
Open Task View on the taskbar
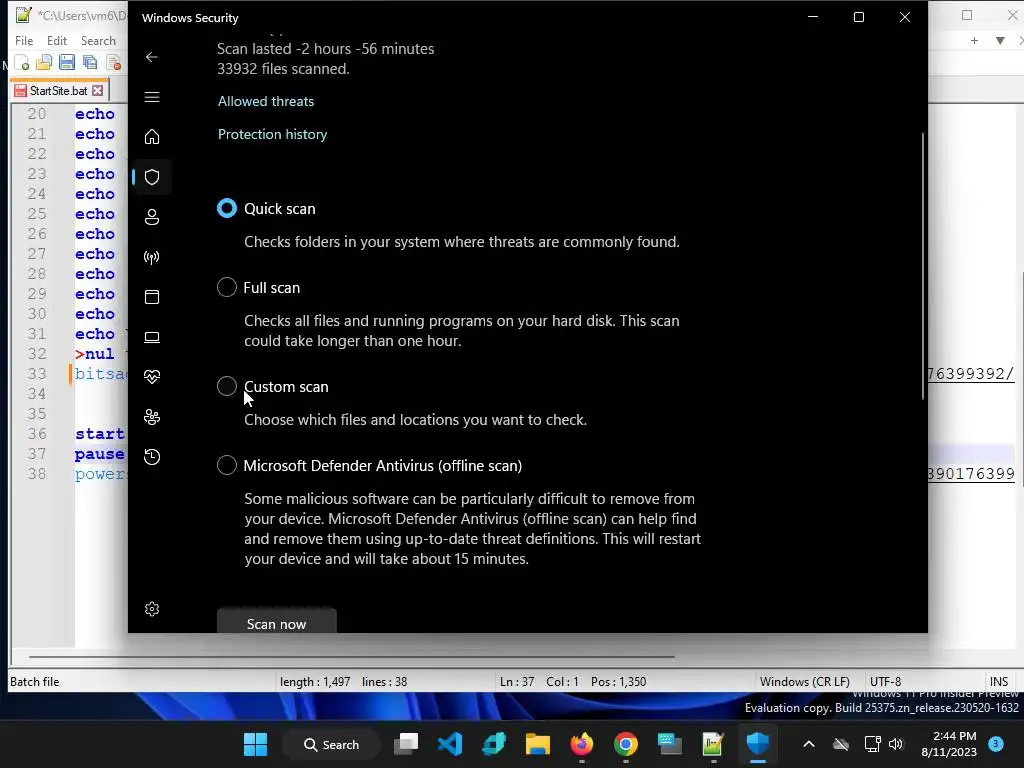tap(406, 744)
